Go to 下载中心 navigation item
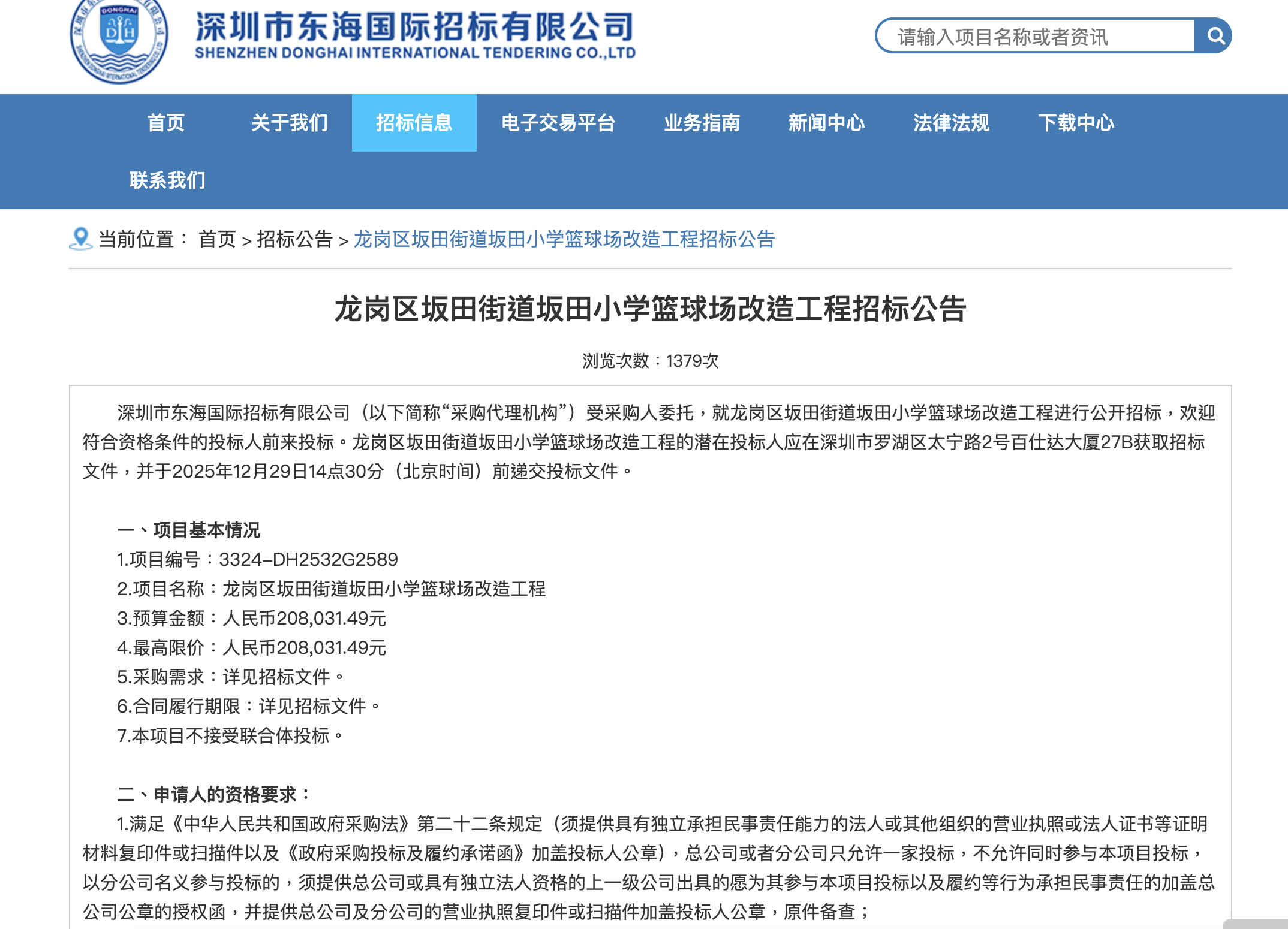Viewport: 1288px width, 929px height. [x=1076, y=123]
